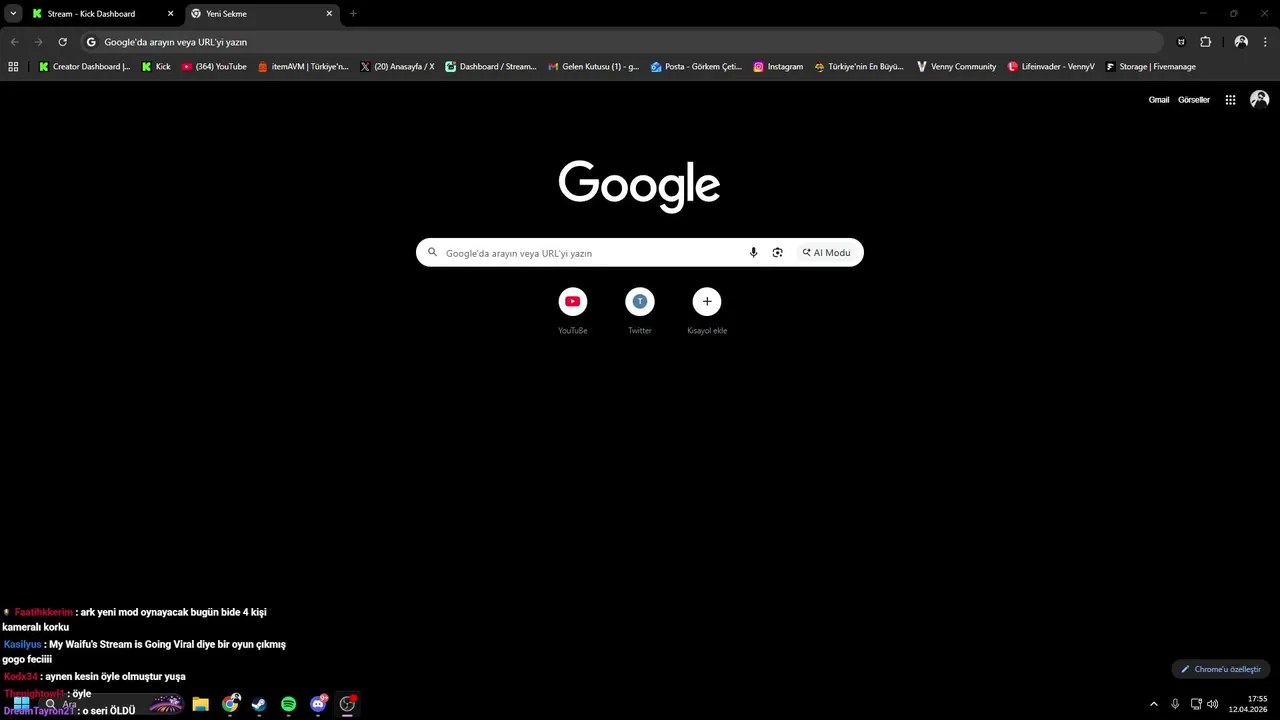Open the tab search dropdown arrow

point(13,14)
